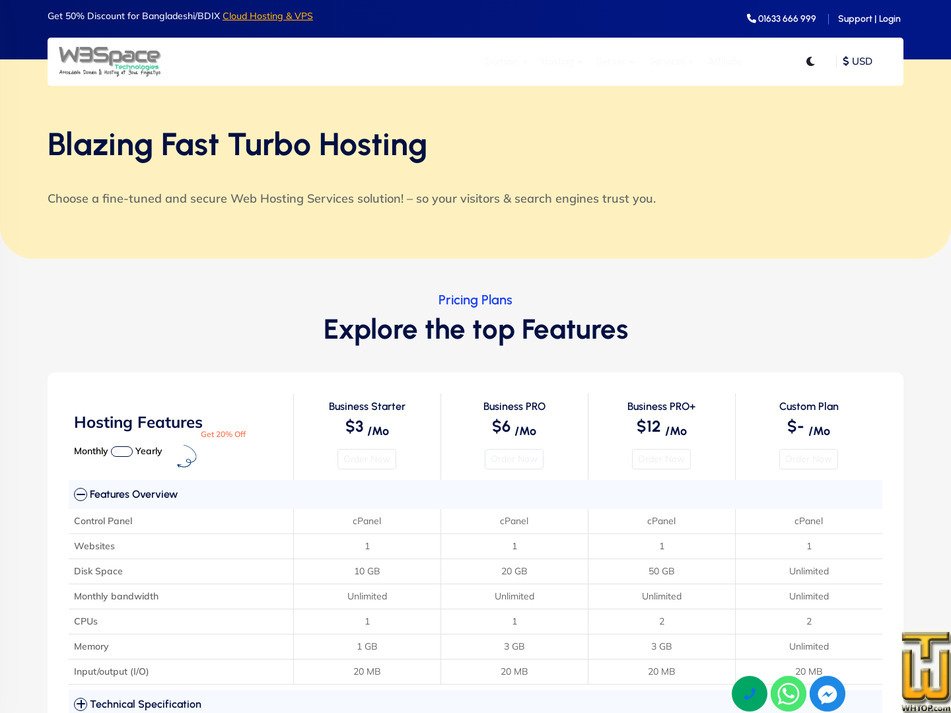The height and width of the screenshot is (713, 951).
Task: Click the Websites row label
Action: pyautogui.click(x=94, y=546)
